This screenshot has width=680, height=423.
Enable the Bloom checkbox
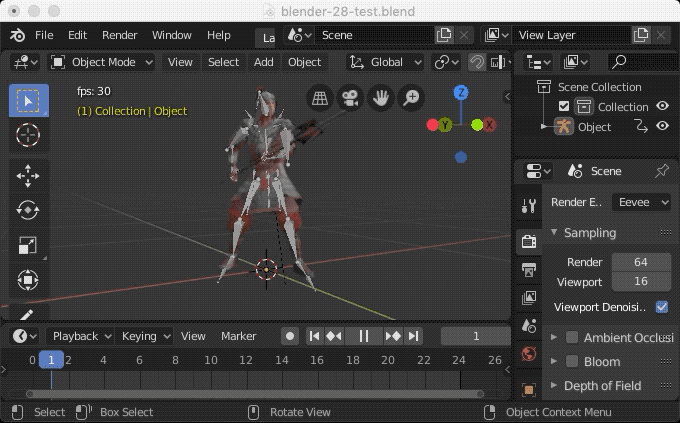(x=572, y=362)
